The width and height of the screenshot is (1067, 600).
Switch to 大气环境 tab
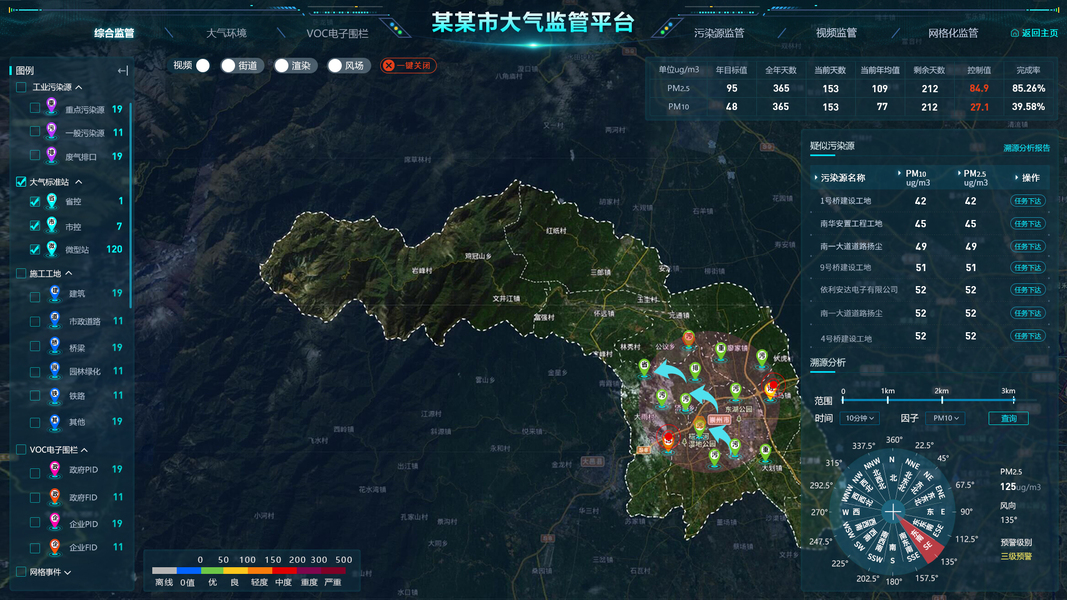point(227,33)
